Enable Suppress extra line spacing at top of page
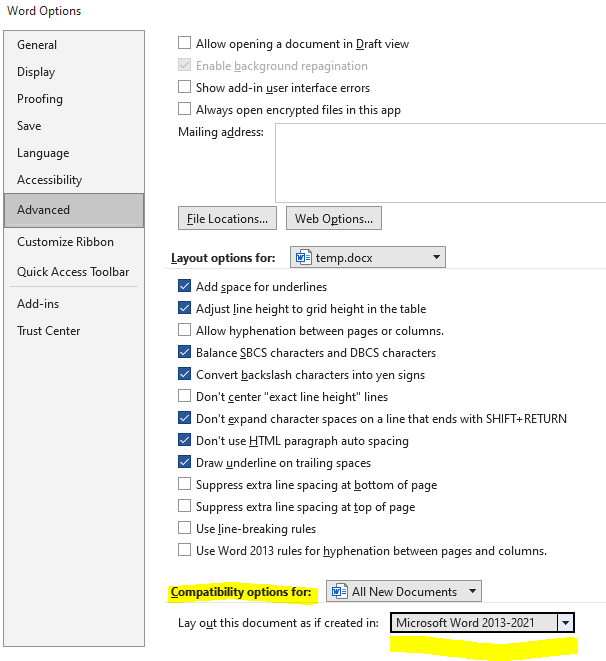 point(184,505)
